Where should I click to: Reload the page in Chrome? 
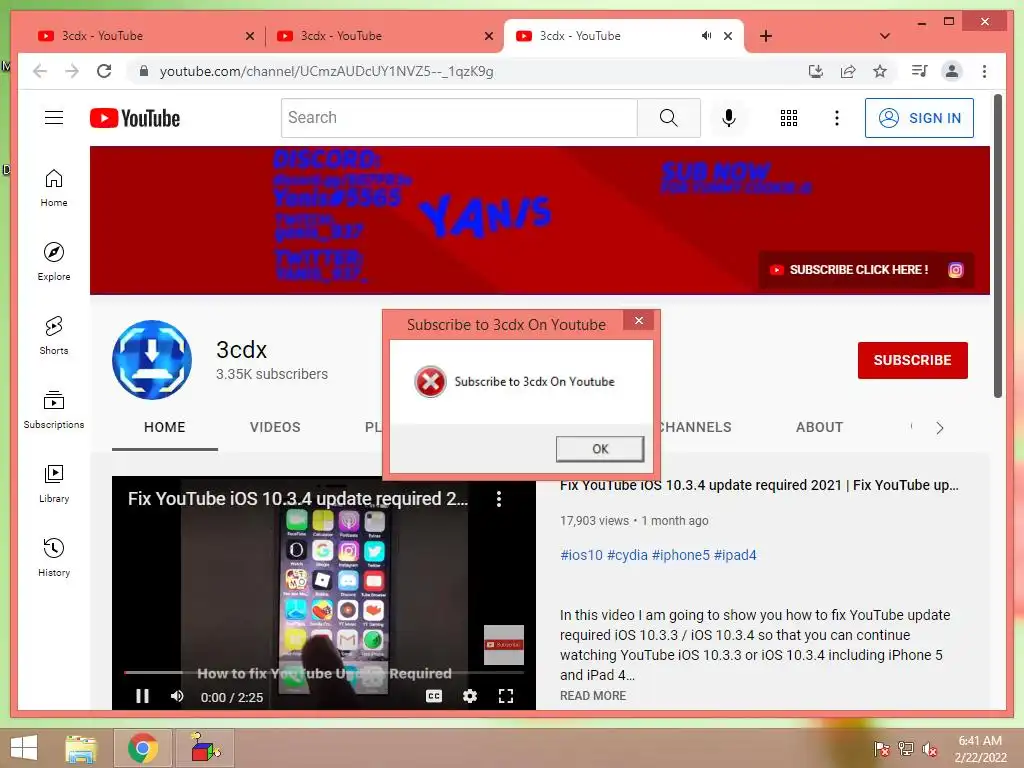point(104,71)
